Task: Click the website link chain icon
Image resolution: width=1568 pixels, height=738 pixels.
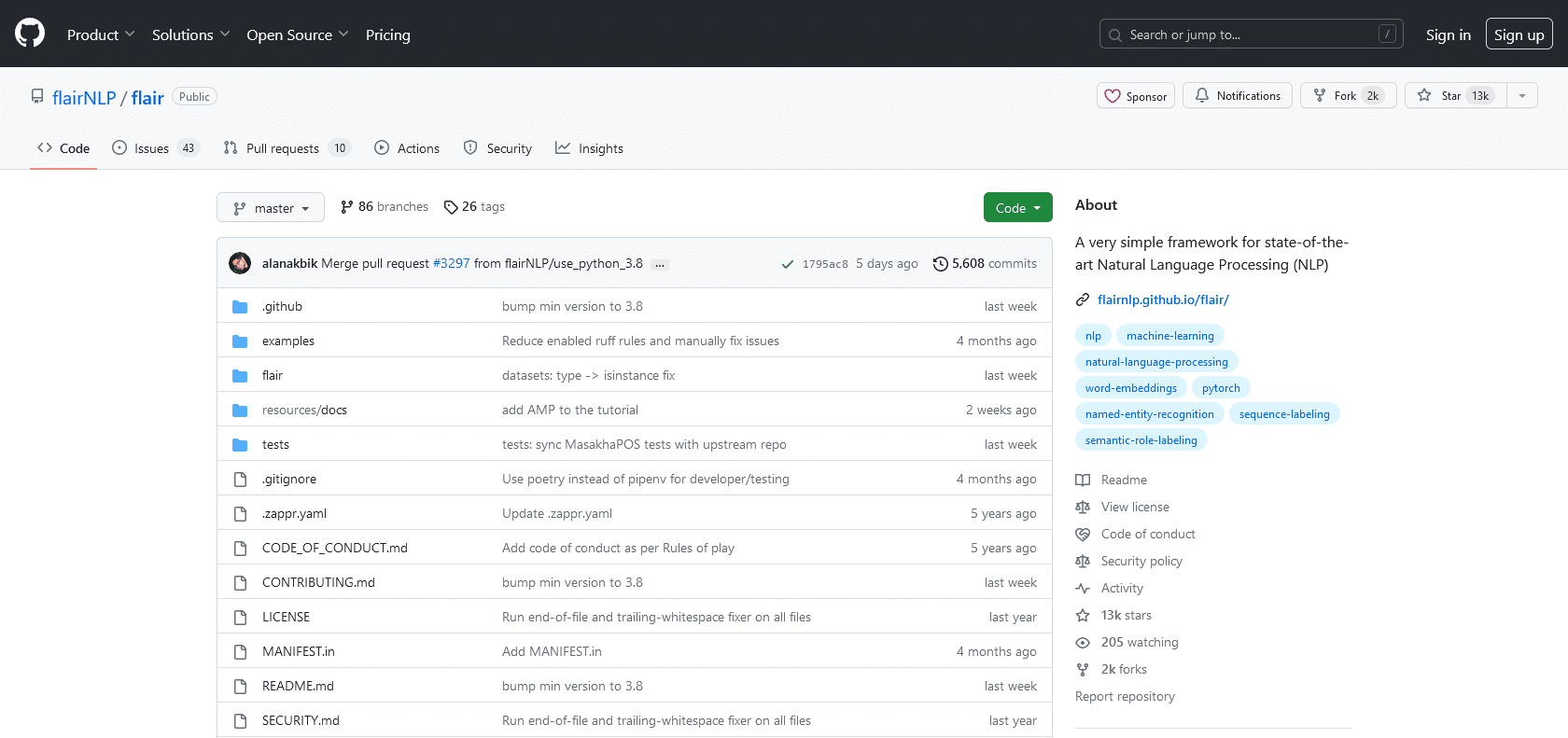Action: [x=1083, y=299]
